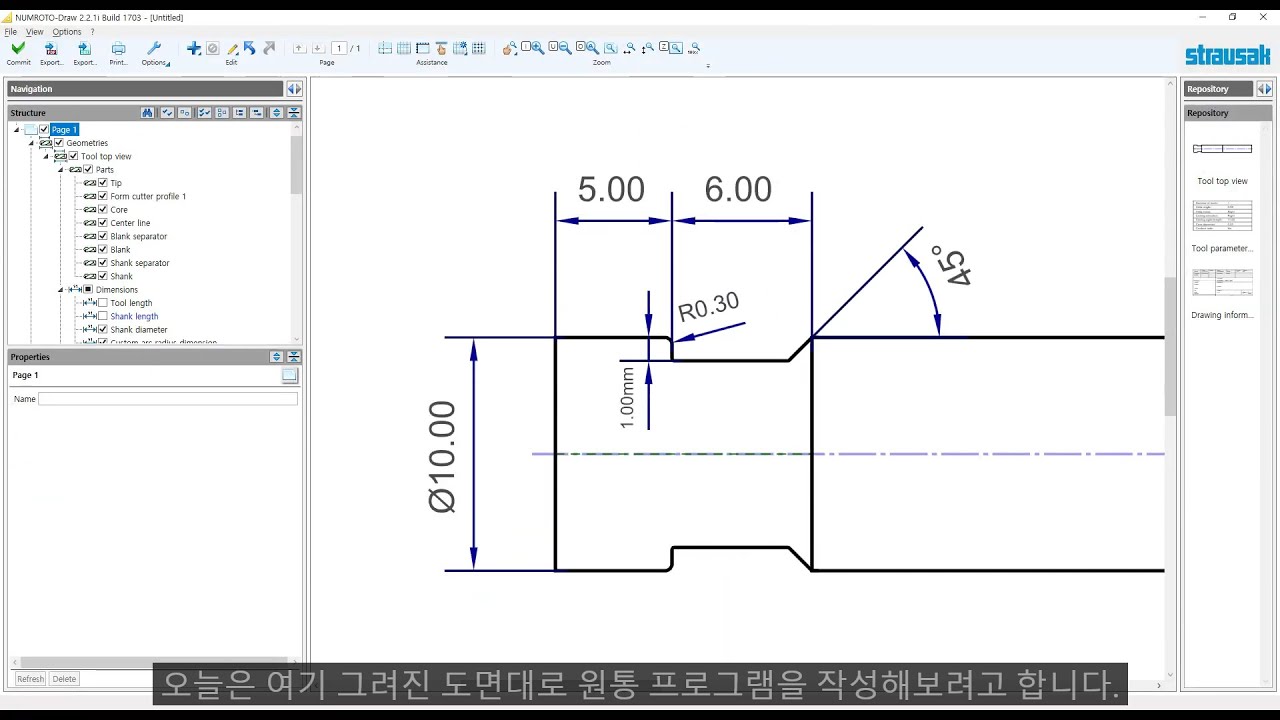Click the Assistance grid icon with blue cells

[x=403, y=48]
